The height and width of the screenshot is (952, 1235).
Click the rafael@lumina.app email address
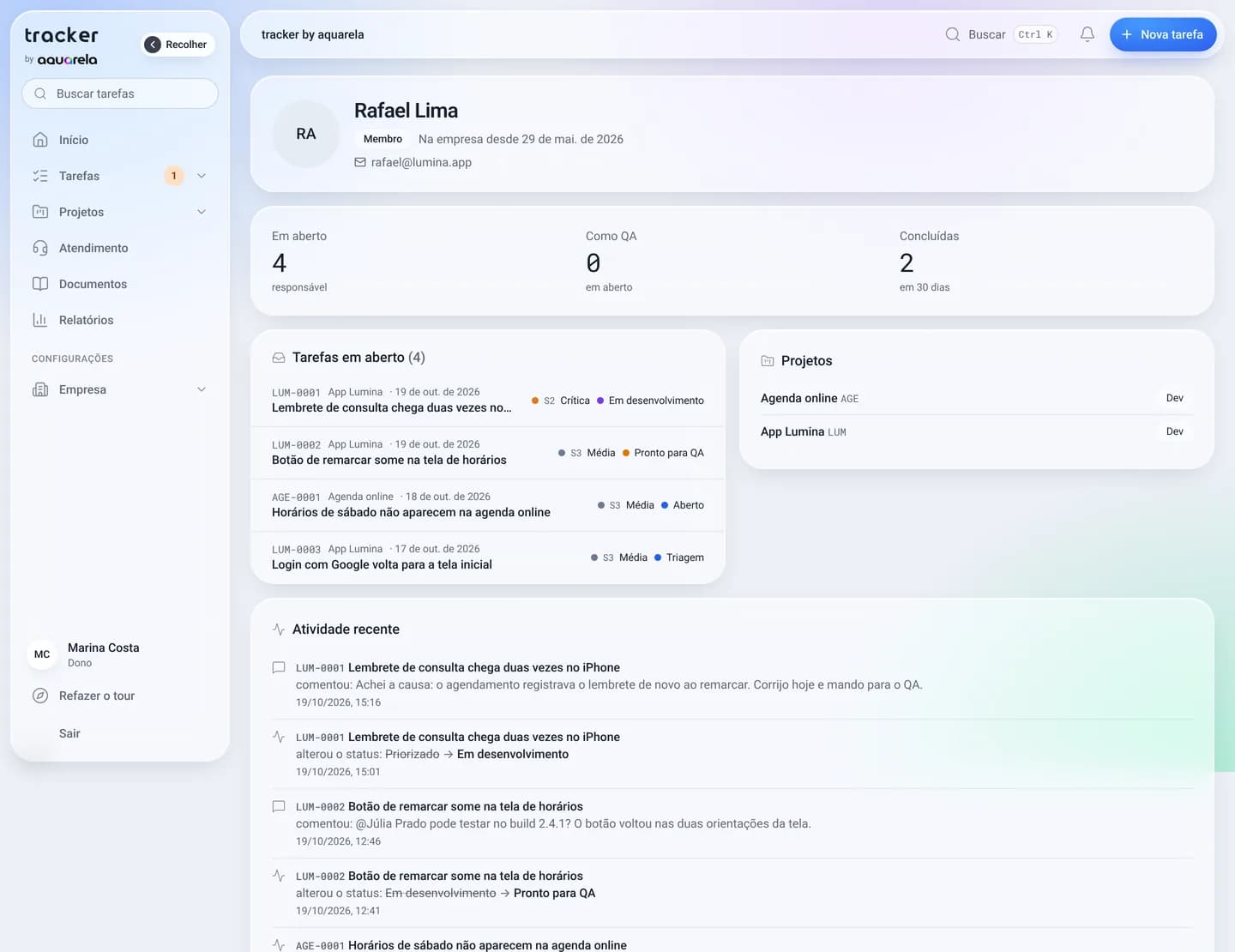click(x=421, y=162)
